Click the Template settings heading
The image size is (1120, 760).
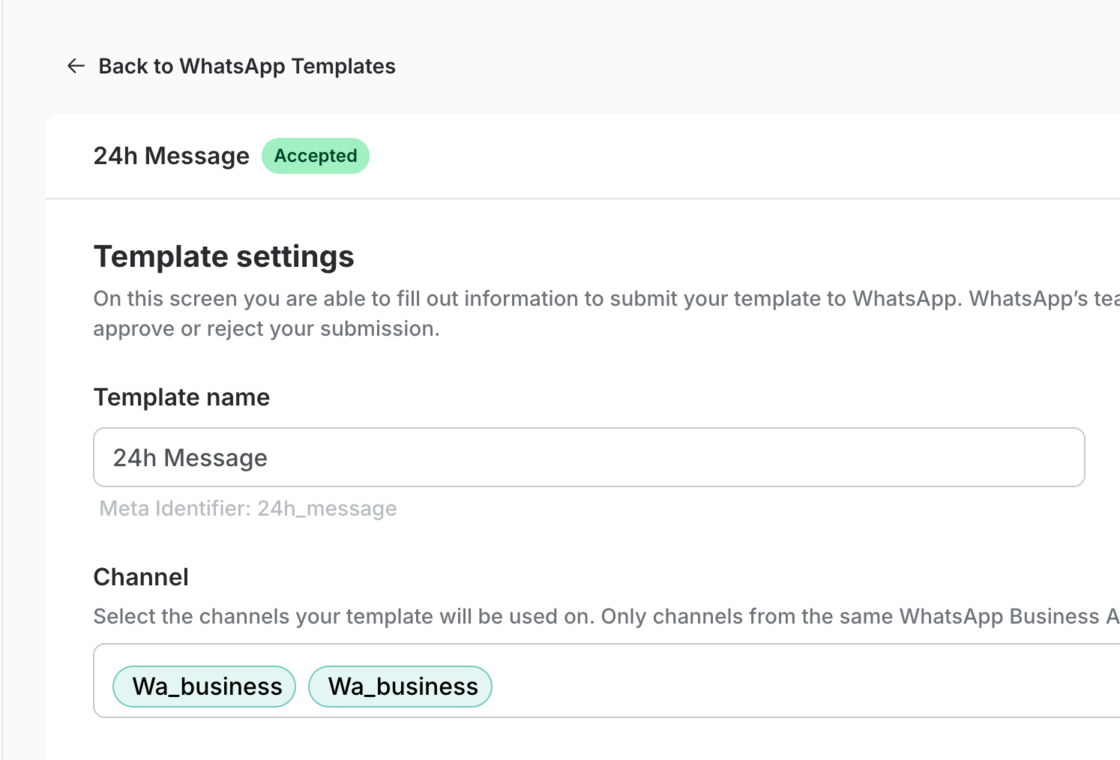tap(224, 256)
